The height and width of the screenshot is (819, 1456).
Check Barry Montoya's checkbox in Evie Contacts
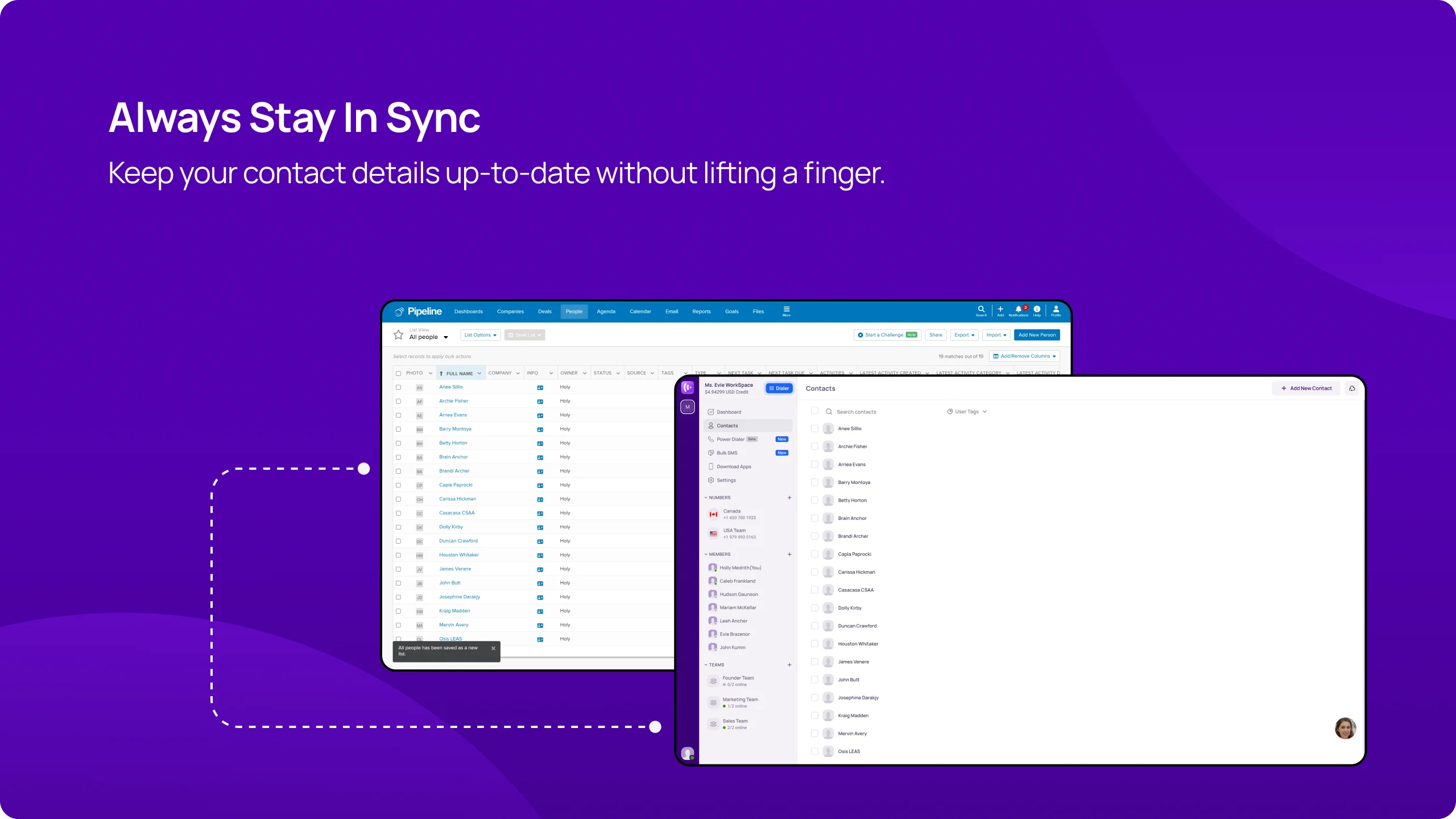pyautogui.click(x=814, y=482)
